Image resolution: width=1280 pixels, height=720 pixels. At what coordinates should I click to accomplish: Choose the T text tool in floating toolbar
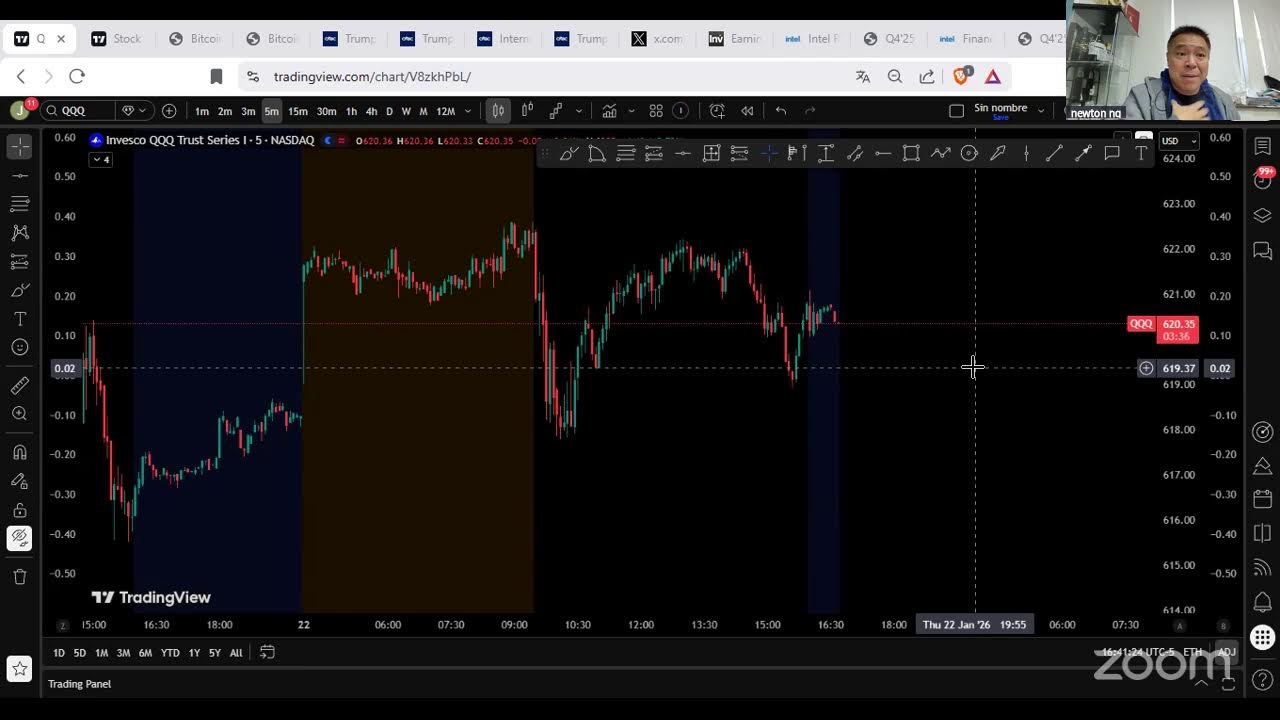pos(1141,153)
